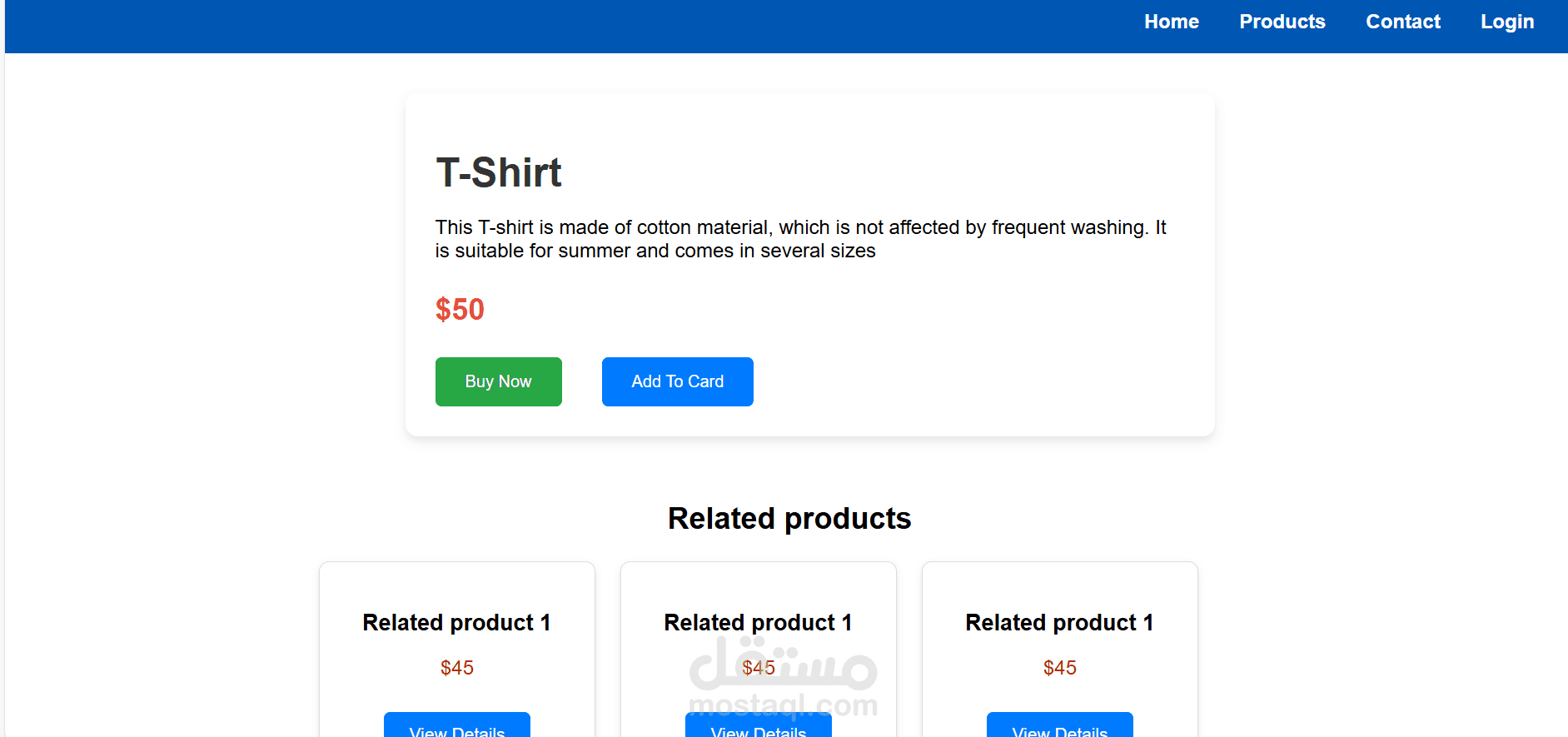Click the Related products heading

coord(789,518)
